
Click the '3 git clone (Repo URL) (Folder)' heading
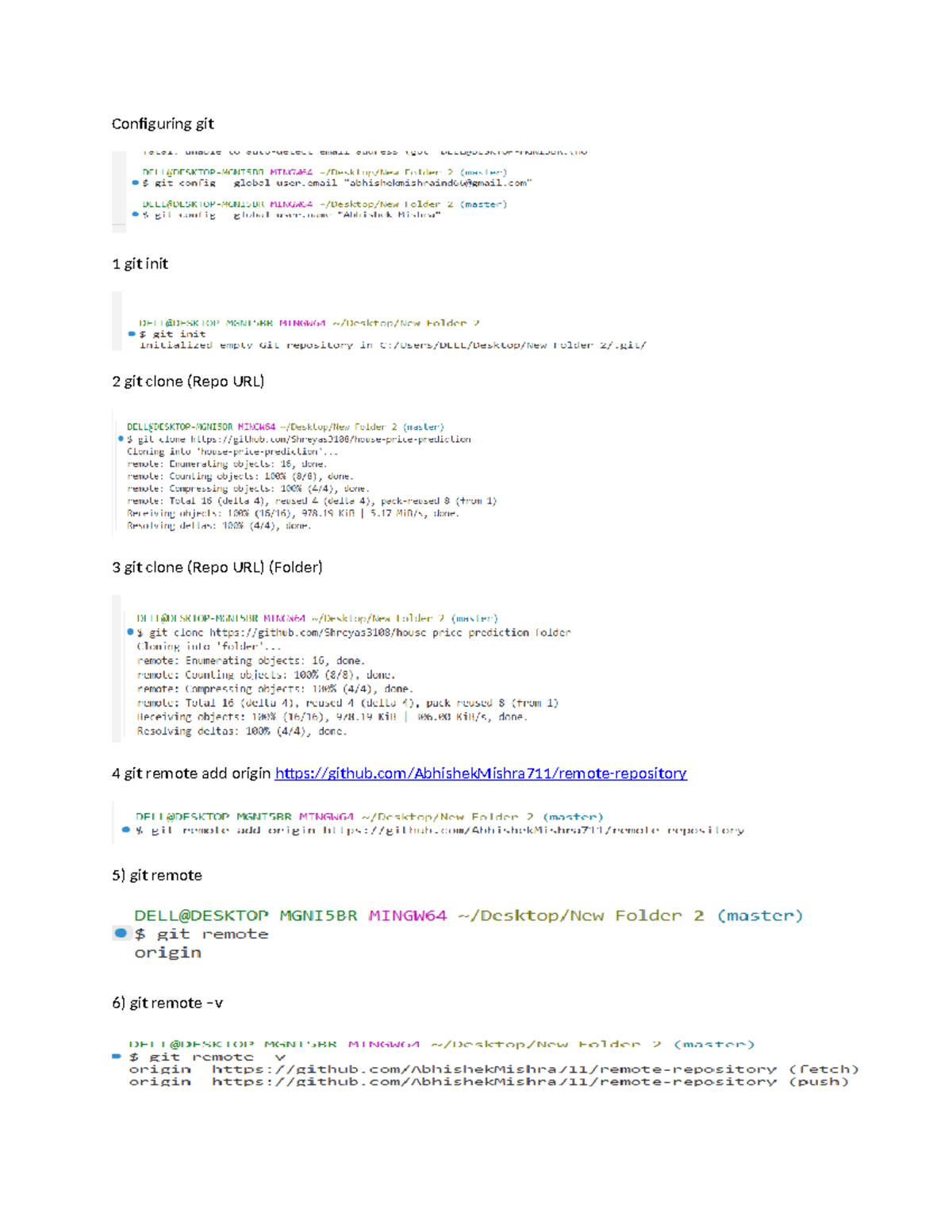coord(217,567)
